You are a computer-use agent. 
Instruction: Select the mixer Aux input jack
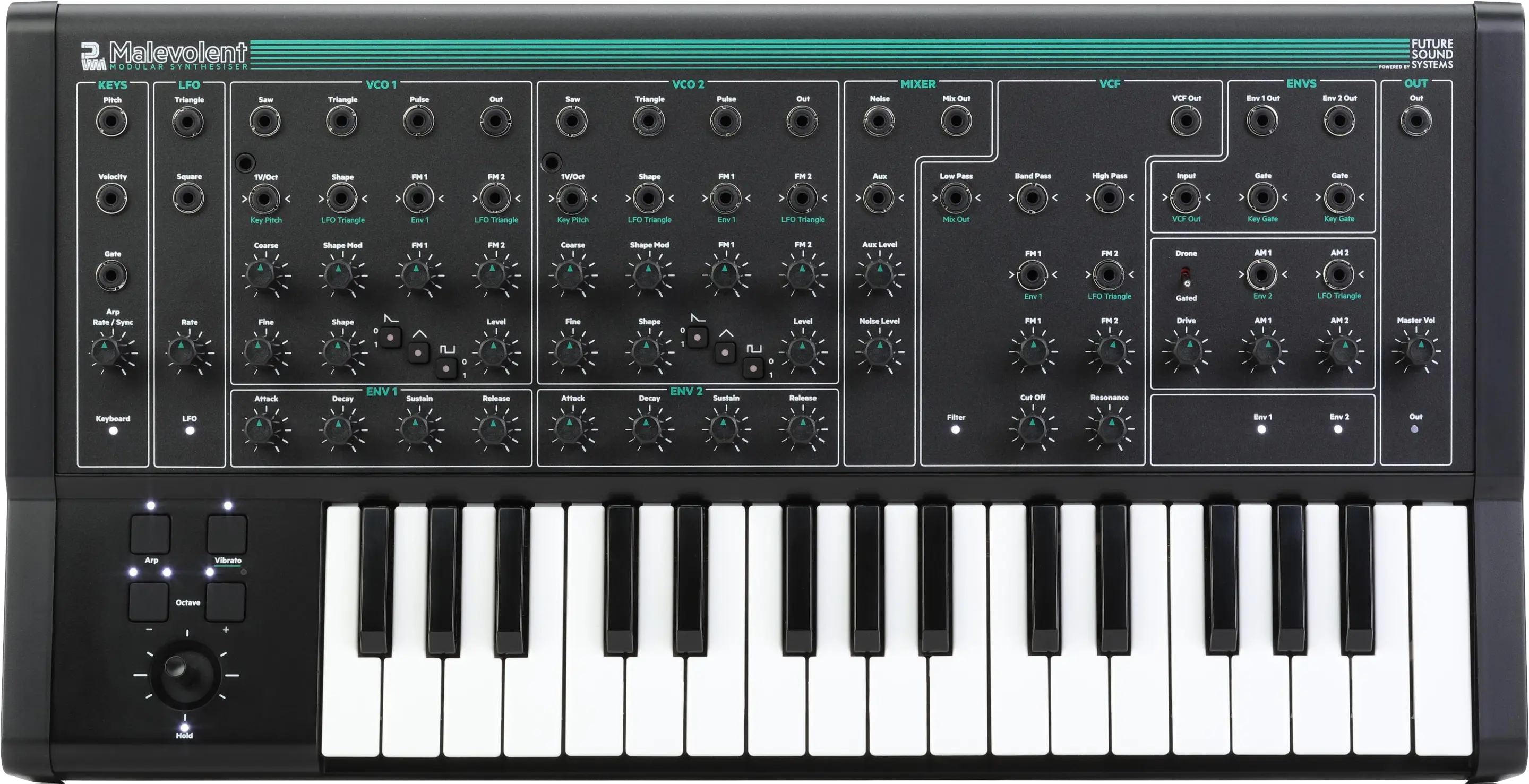tap(879, 197)
